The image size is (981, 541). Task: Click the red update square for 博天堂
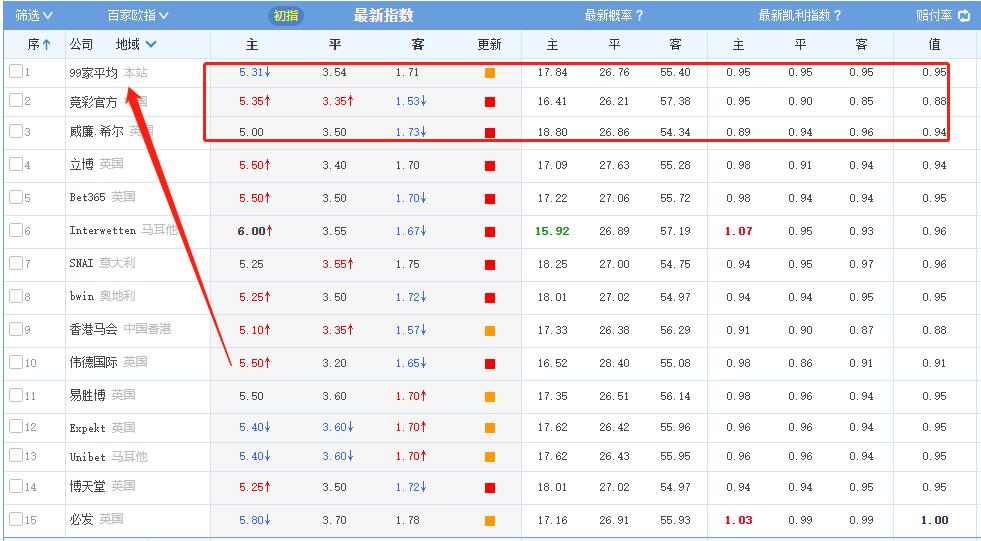490,487
